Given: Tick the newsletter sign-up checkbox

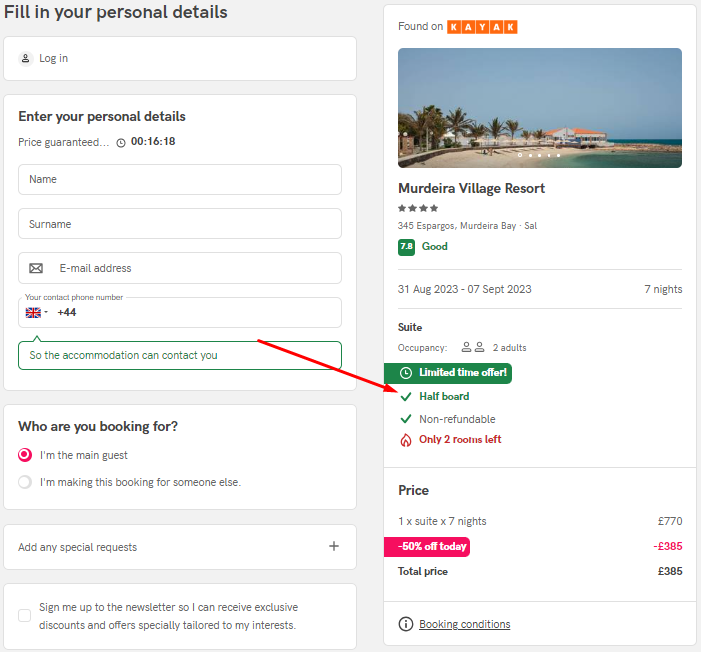Looking at the screenshot, I should pos(25,615).
